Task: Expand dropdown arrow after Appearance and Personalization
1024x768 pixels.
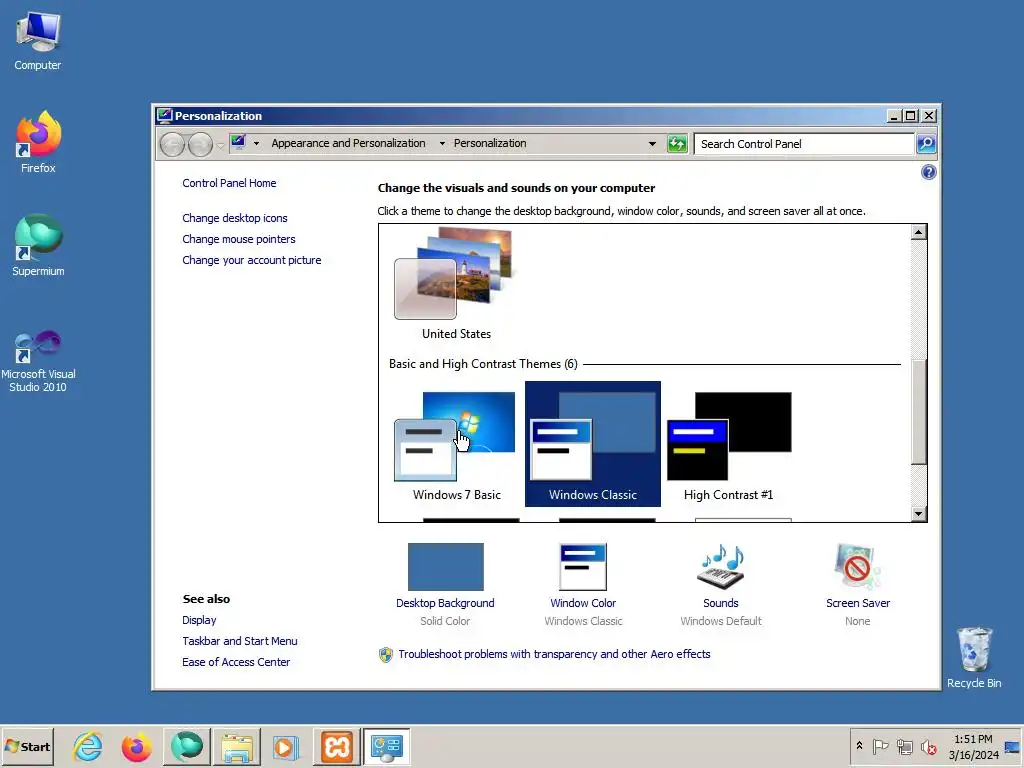Action: click(x=442, y=144)
